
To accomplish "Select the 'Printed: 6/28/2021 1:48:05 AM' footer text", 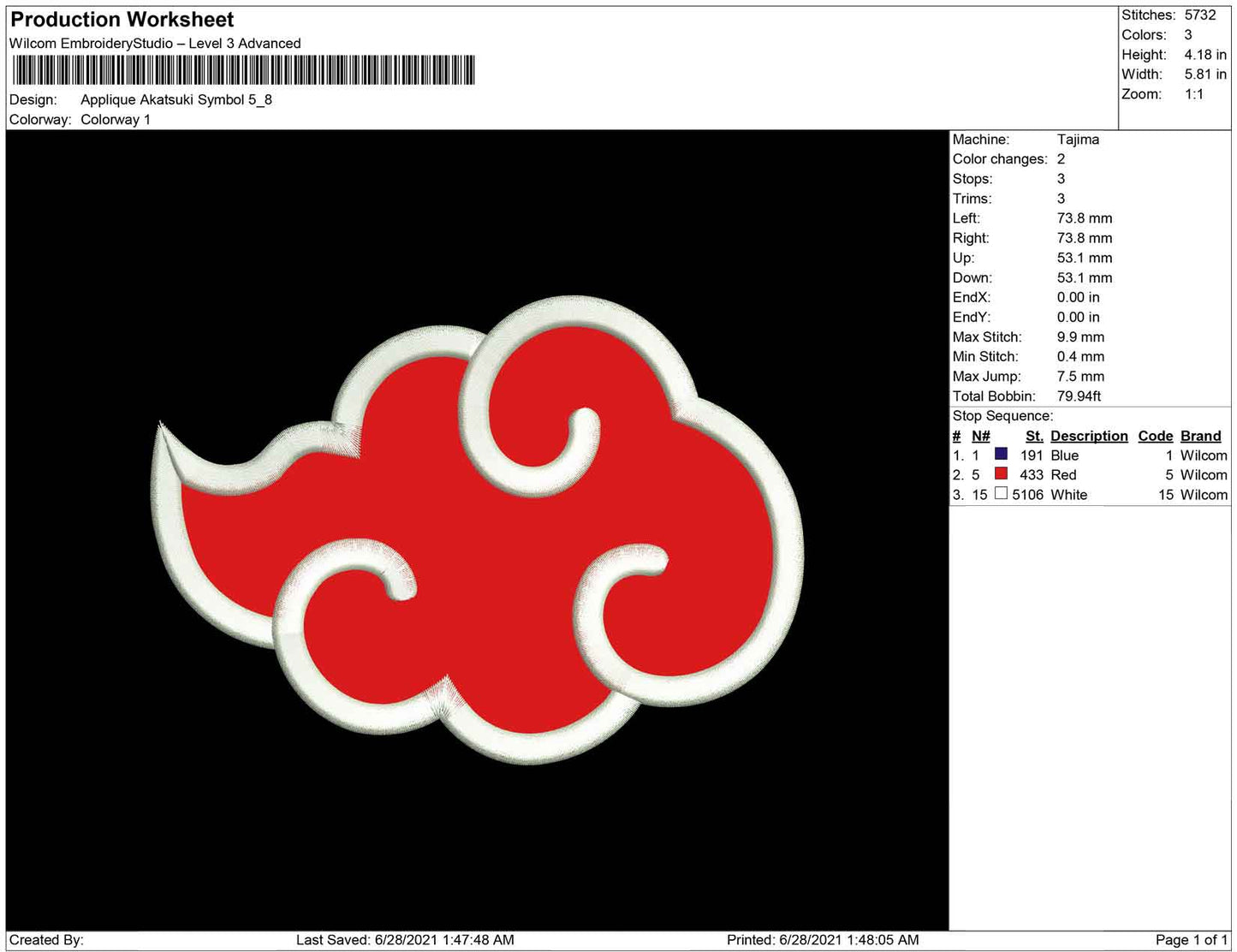I will click(823, 940).
